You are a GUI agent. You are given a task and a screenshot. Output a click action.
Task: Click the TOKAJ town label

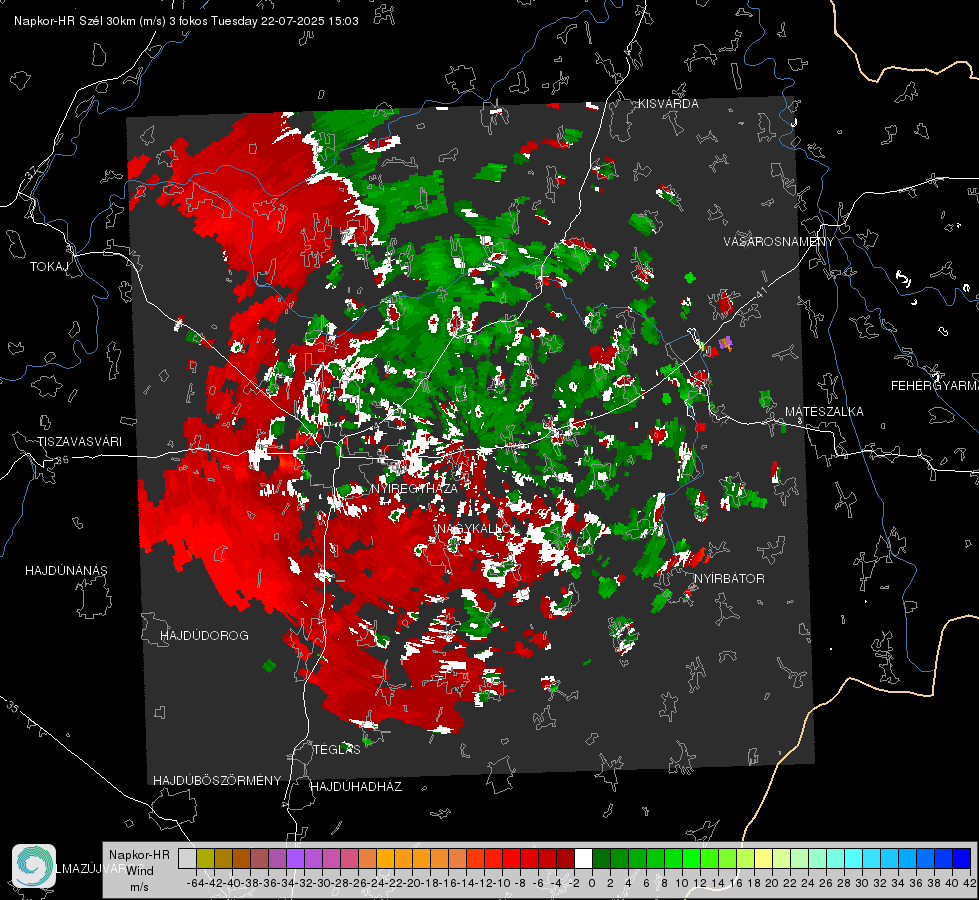pos(49,267)
